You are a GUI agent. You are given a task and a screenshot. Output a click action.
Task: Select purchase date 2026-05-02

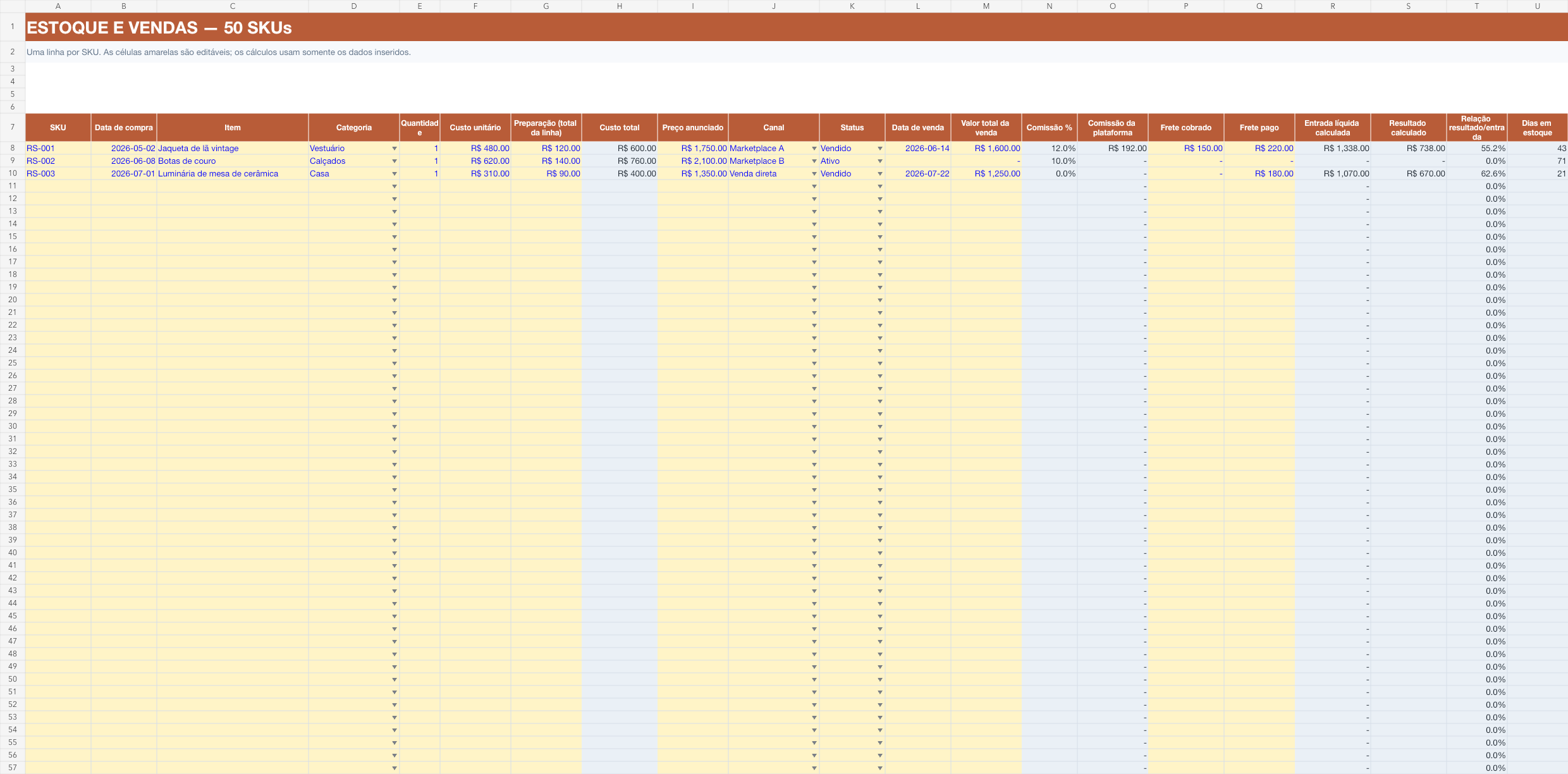[124, 148]
